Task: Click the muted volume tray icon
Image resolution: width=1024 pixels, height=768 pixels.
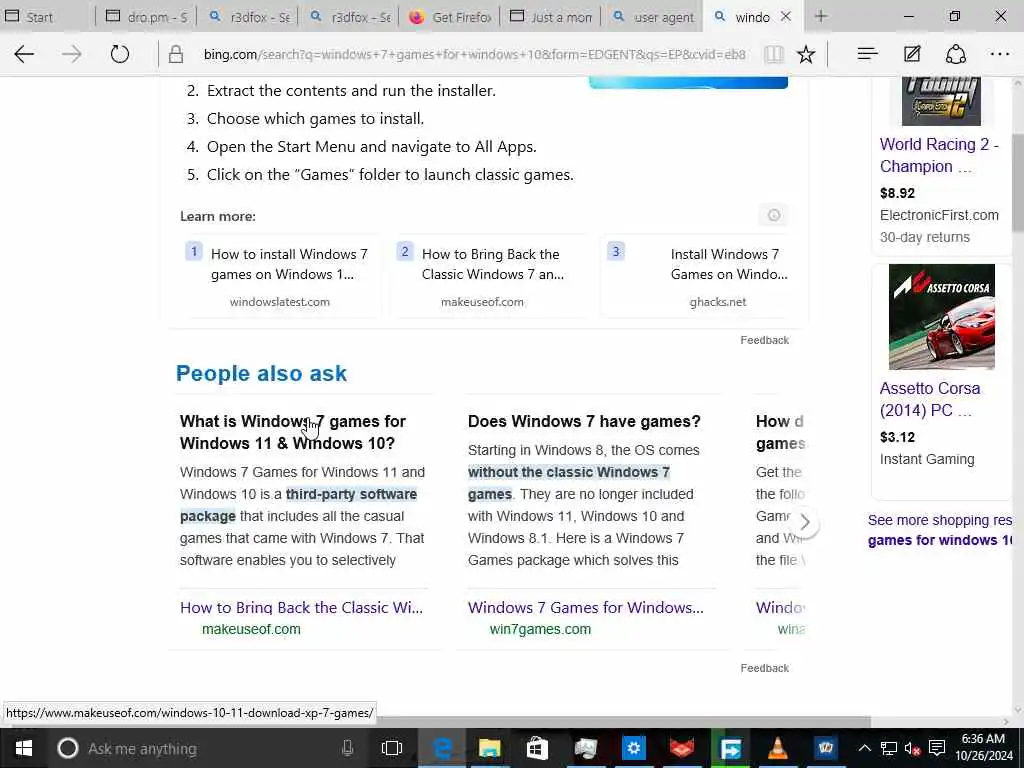Action: coord(912,748)
